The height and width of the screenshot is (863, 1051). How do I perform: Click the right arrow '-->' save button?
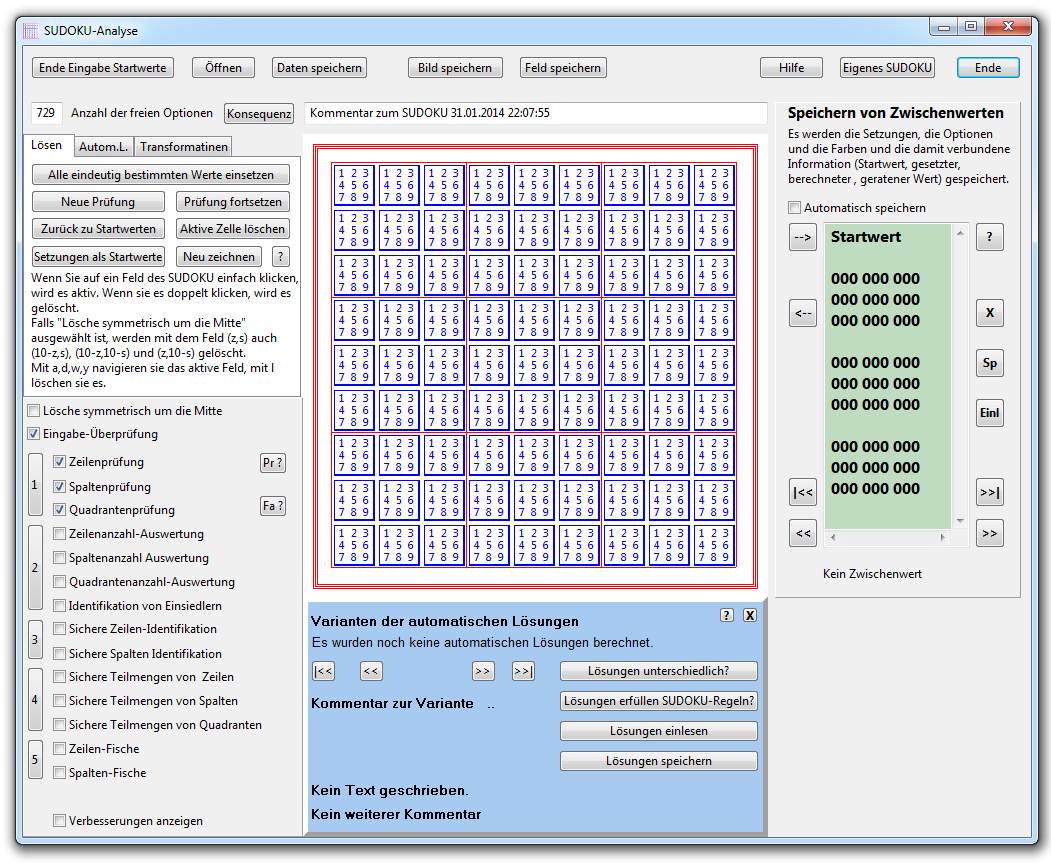(803, 238)
